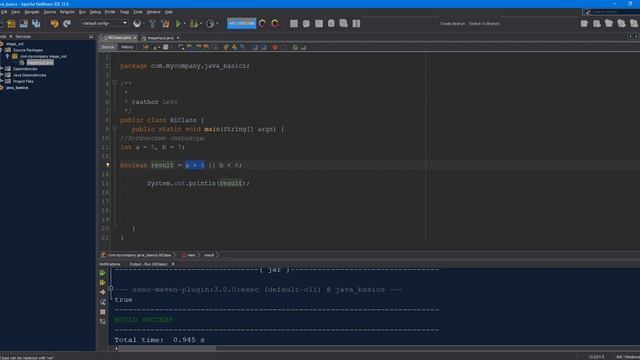Click the bottom settings icon in Output sidebar
Viewport: 640px width, 360px height.
pos(102,322)
